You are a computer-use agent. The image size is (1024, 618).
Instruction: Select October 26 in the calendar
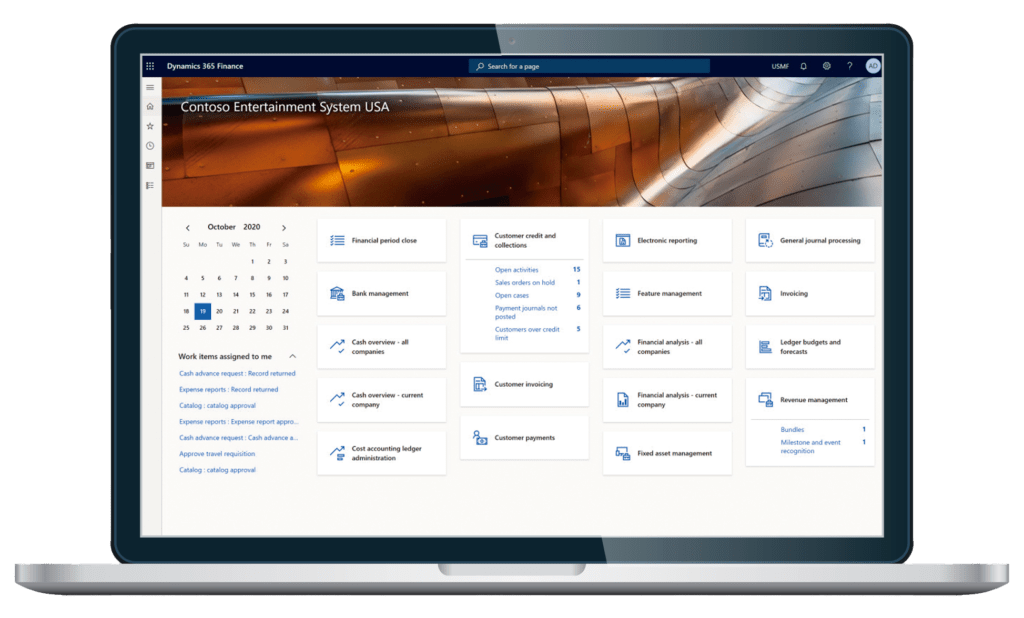202,328
